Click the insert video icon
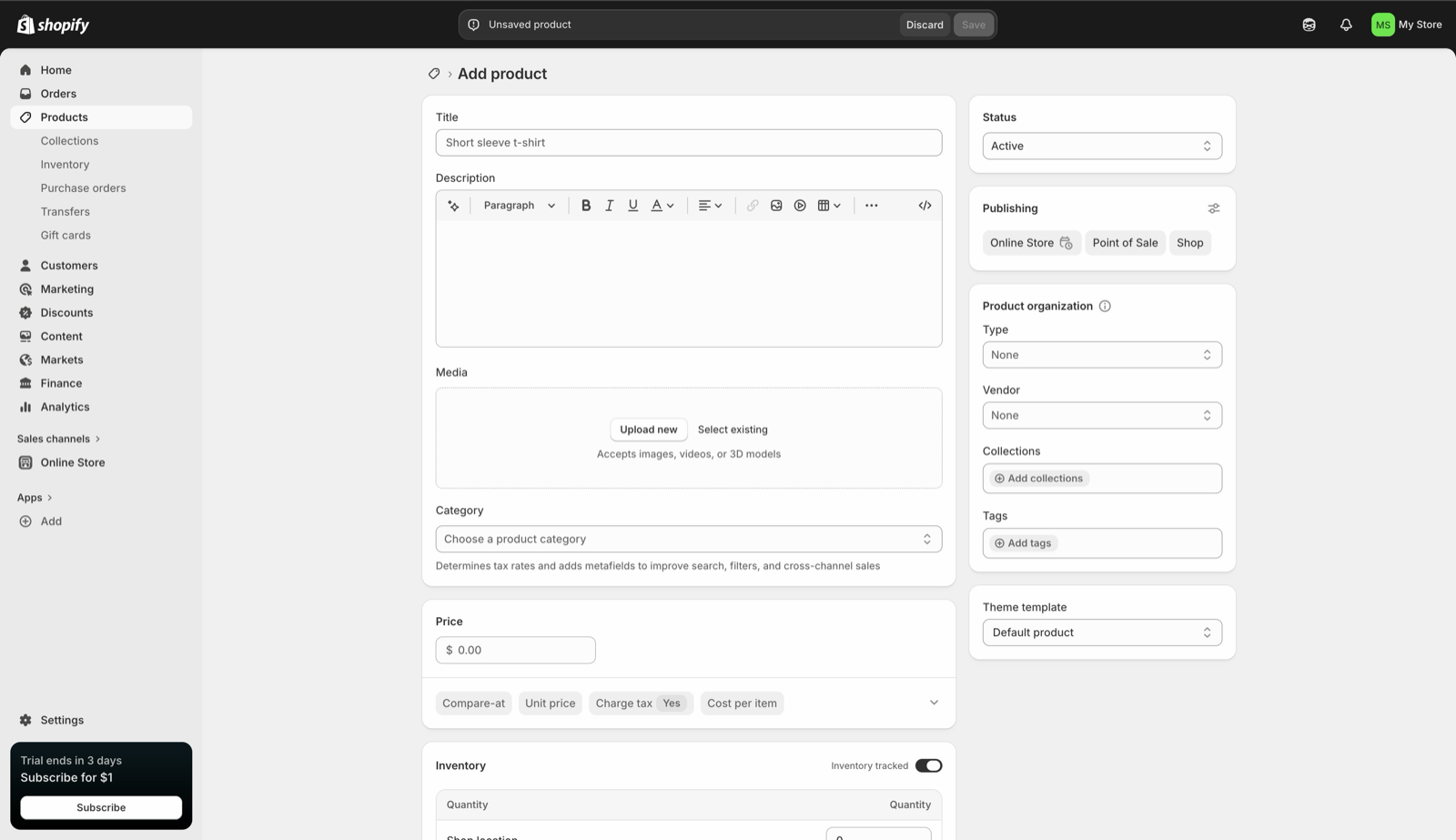The width and height of the screenshot is (1456, 840). (800, 206)
